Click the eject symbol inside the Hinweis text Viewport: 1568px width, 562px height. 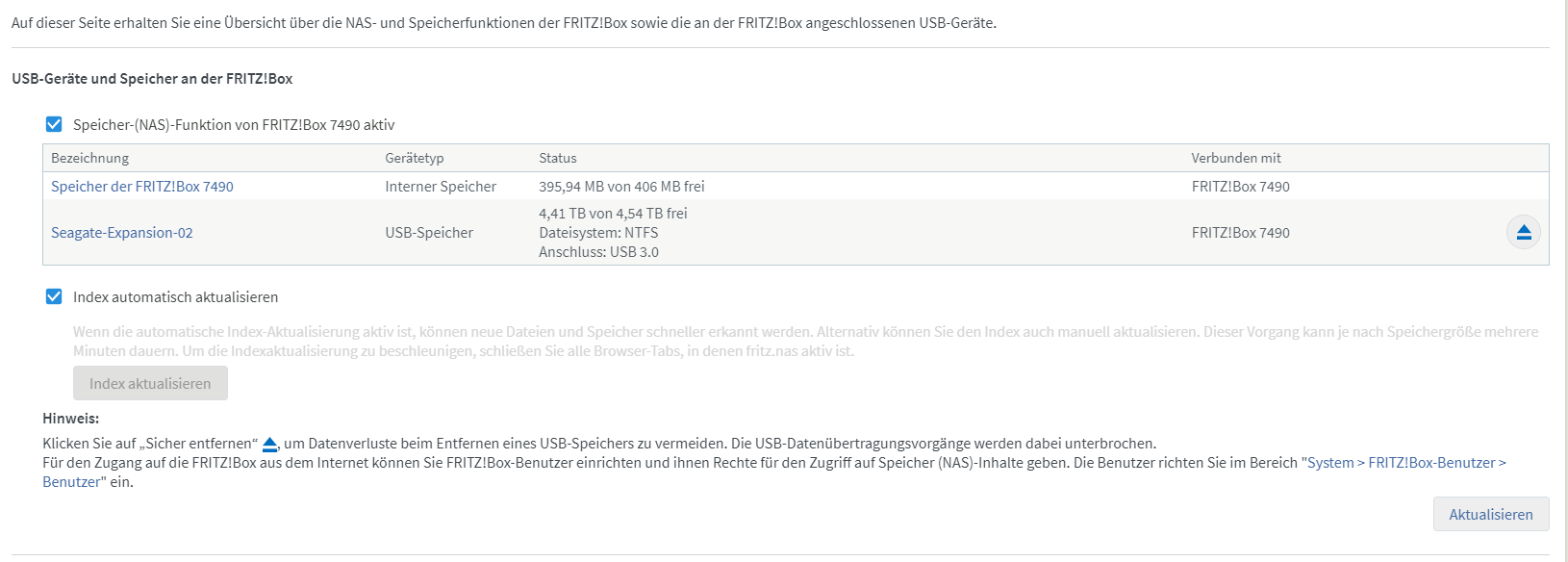[270, 444]
